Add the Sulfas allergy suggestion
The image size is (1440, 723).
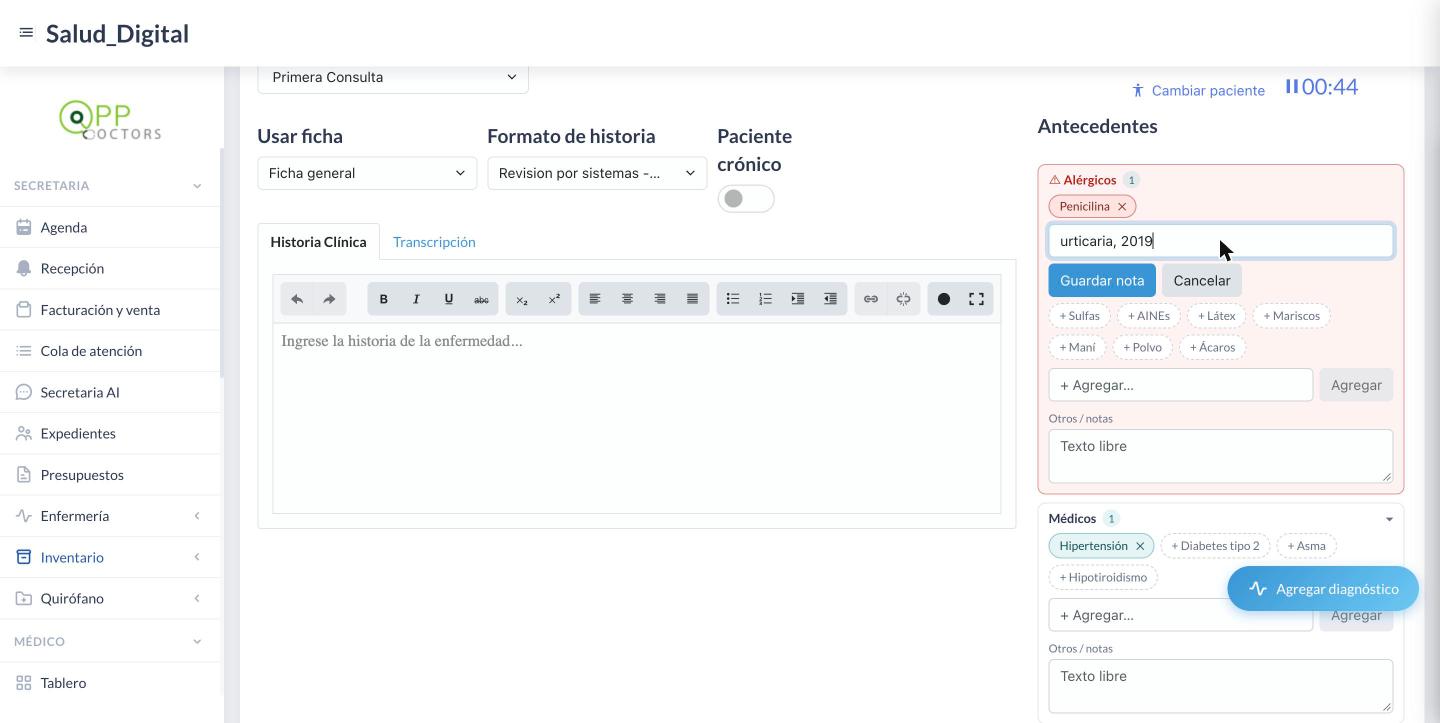click(x=1080, y=316)
